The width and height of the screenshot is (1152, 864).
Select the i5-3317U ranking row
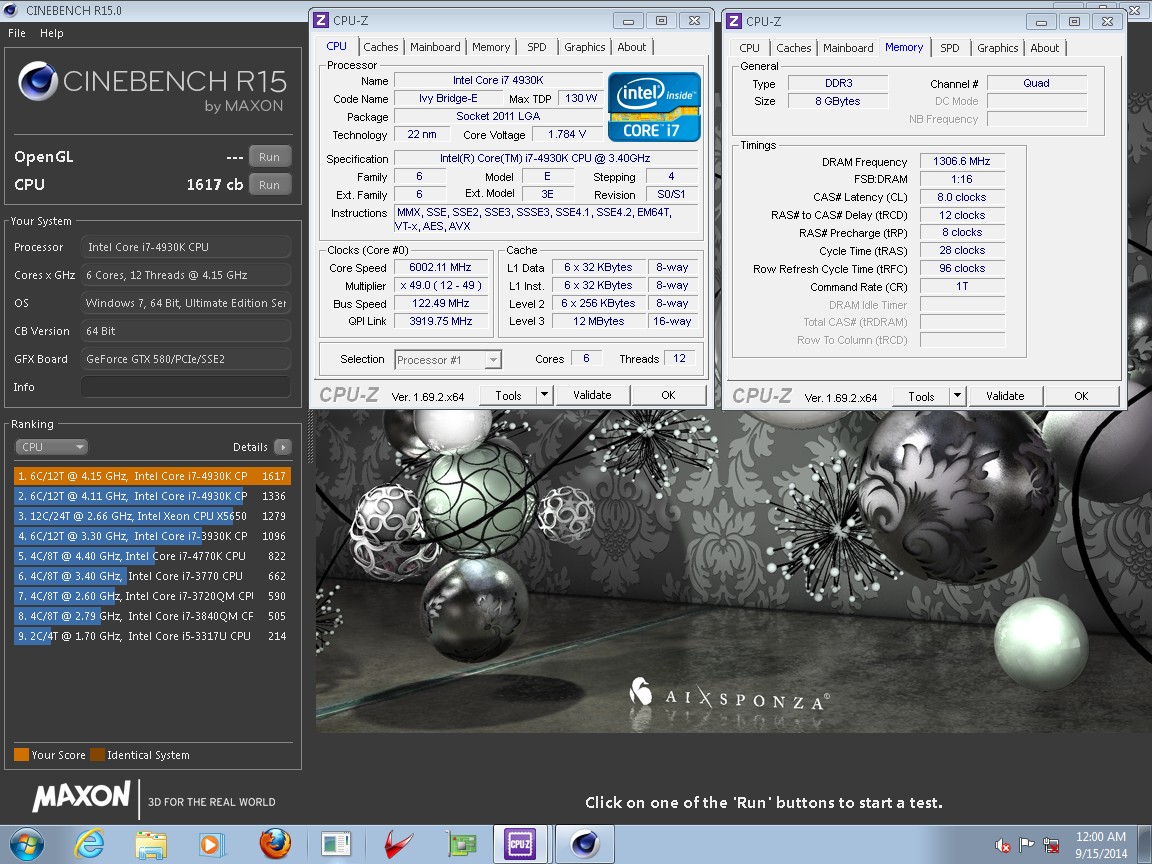152,636
